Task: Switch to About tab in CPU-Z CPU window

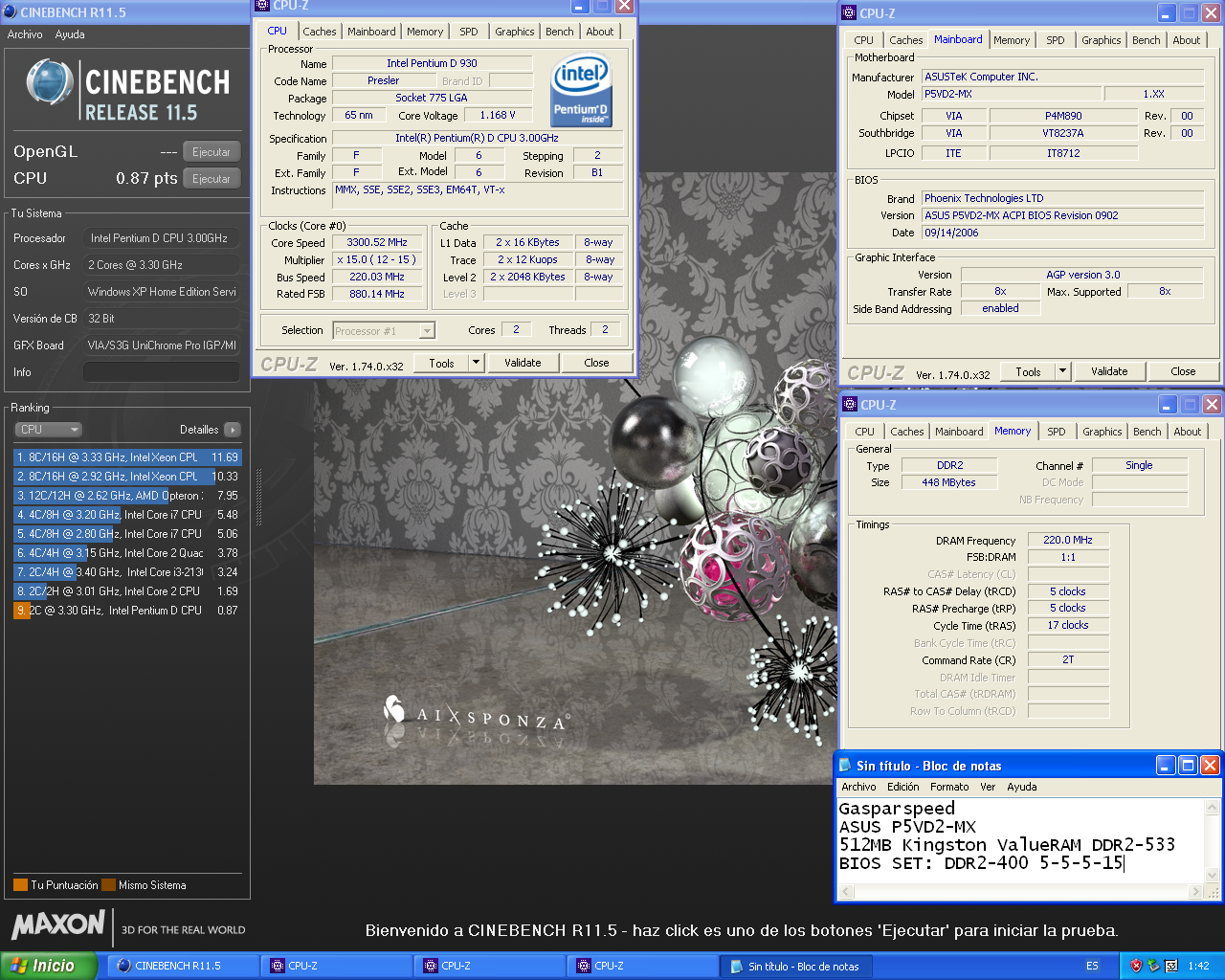Action: [x=600, y=32]
